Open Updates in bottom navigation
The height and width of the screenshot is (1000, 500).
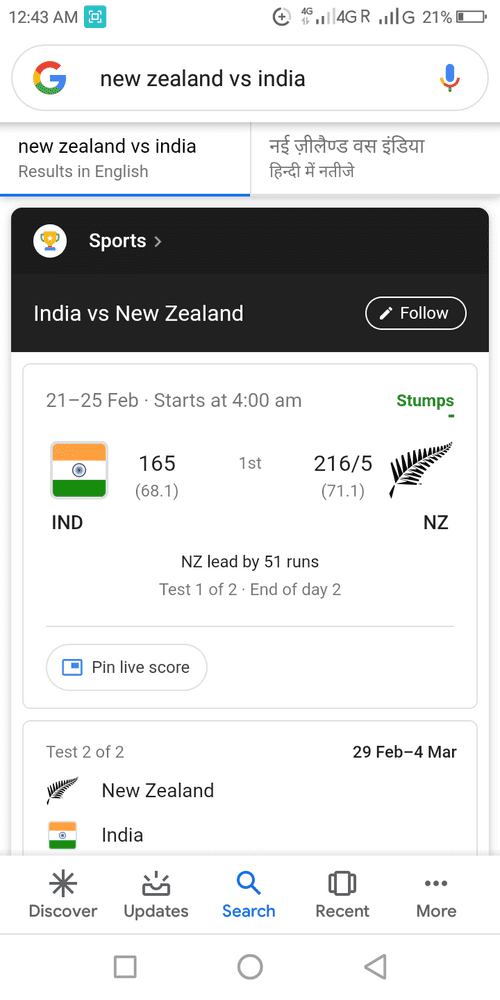click(156, 895)
